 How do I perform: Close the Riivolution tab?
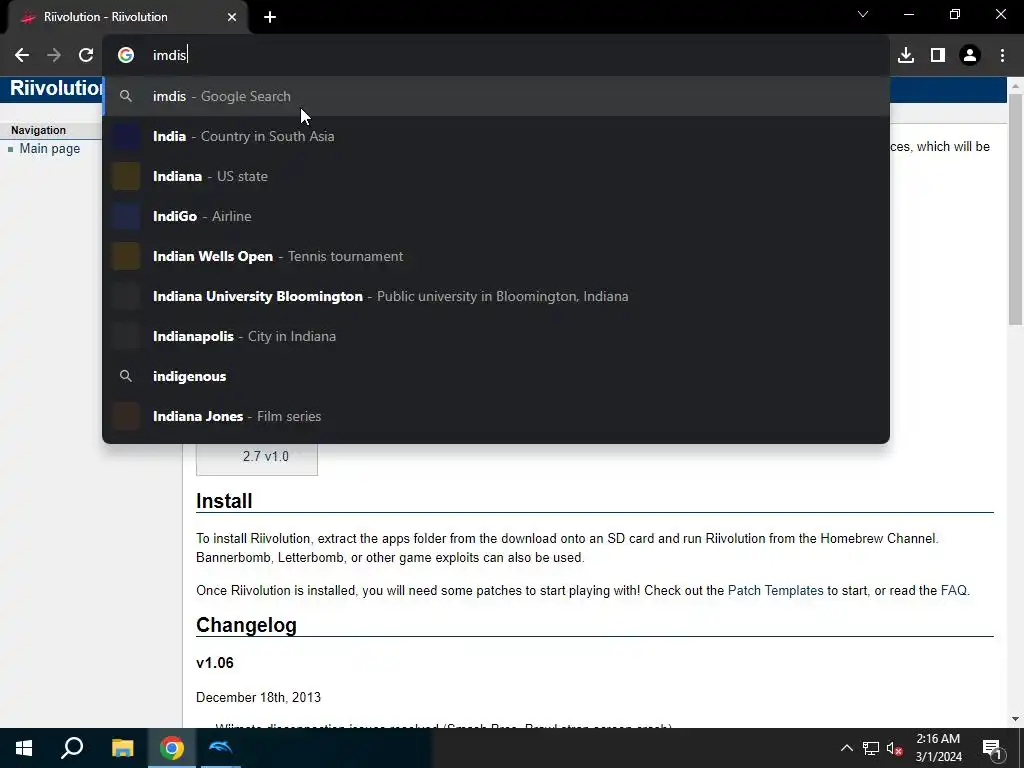pos(232,17)
